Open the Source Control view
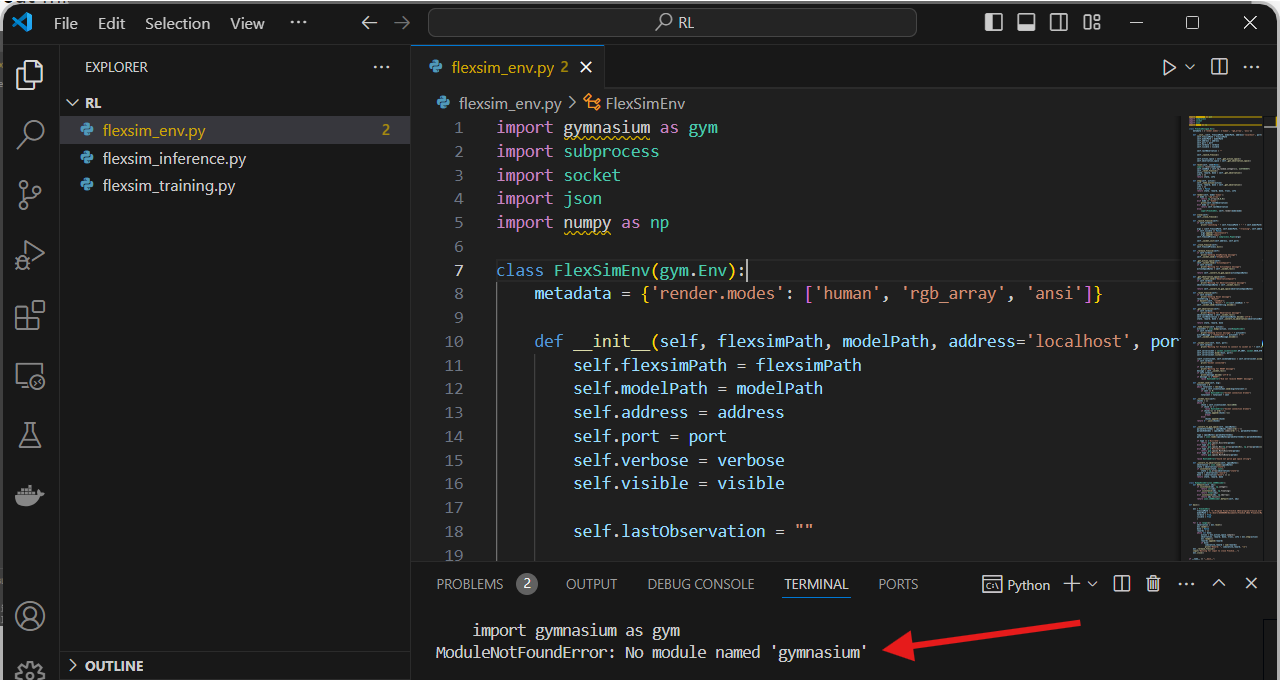 [x=30, y=195]
